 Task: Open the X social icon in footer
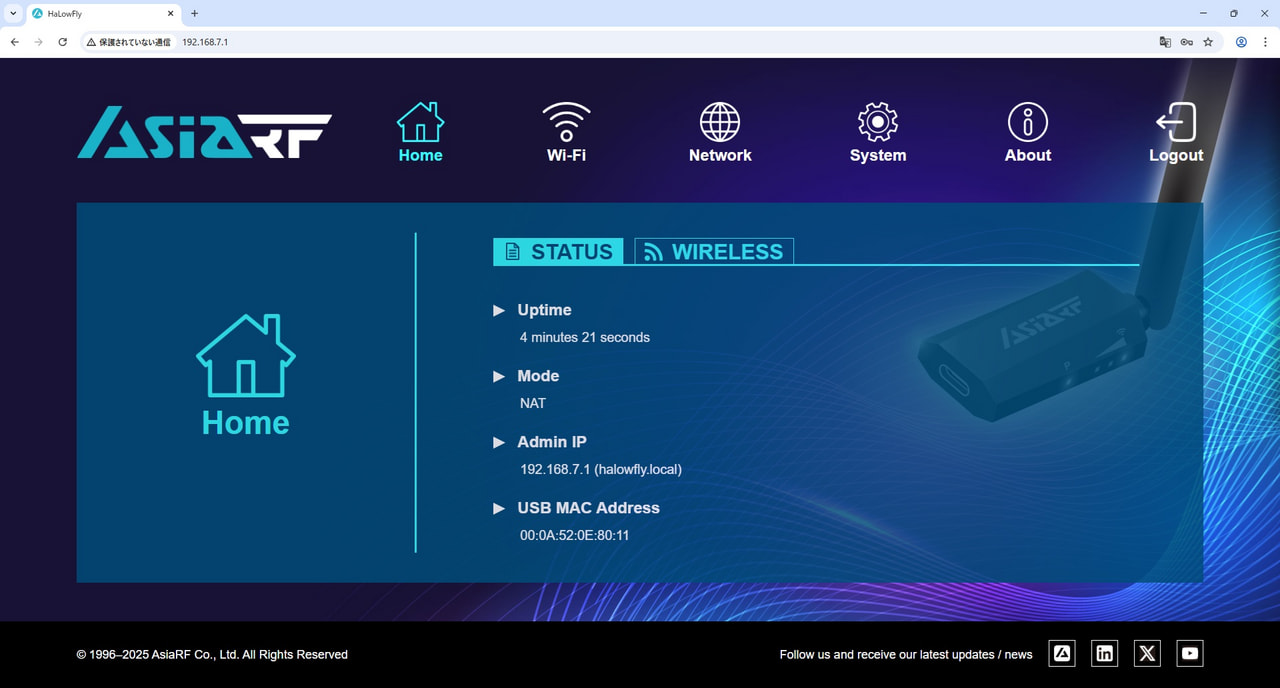(x=1147, y=654)
